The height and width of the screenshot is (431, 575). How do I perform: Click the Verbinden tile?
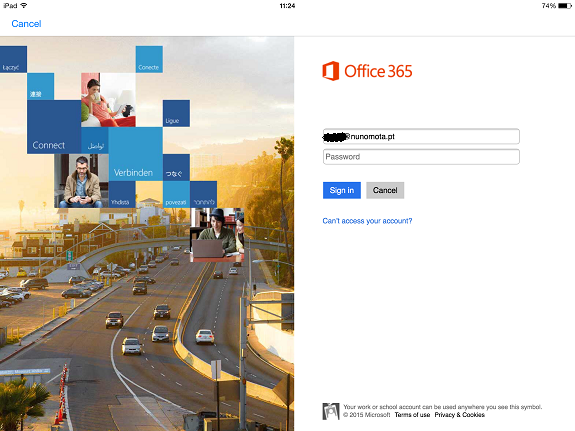pos(136,154)
